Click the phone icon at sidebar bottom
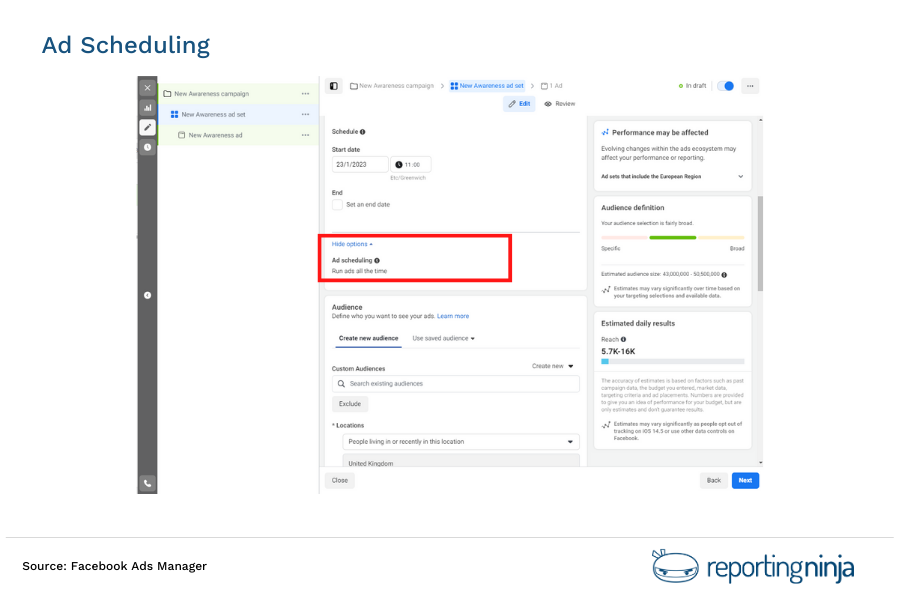 (148, 483)
